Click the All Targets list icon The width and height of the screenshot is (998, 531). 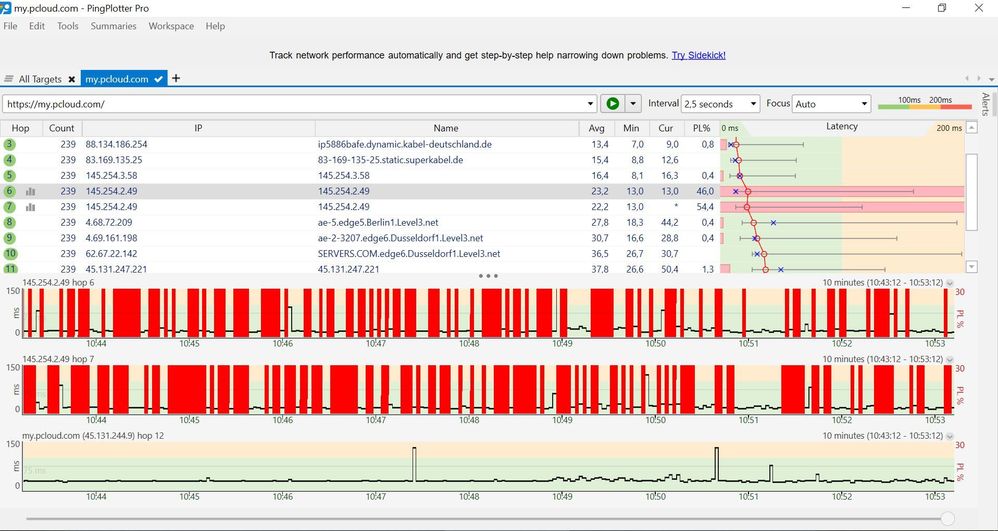[9, 79]
